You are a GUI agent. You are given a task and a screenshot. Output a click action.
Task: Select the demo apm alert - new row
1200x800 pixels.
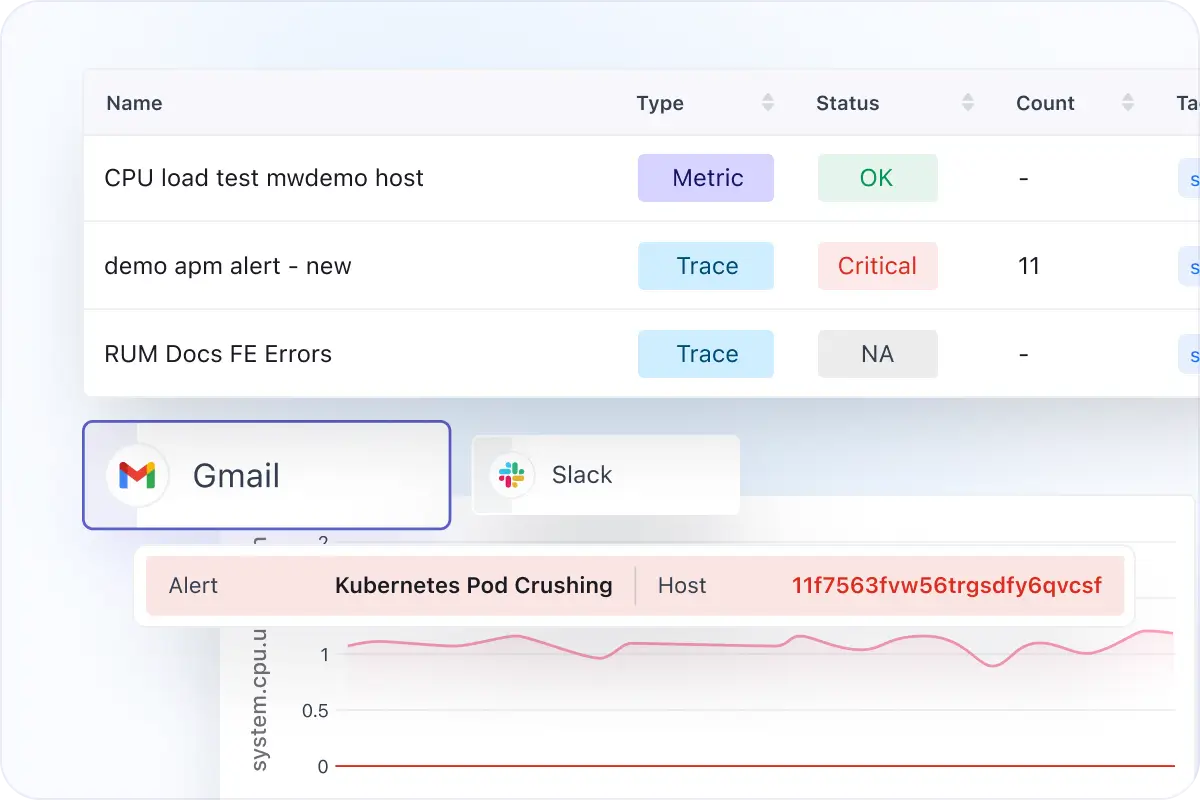(x=227, y=266)
